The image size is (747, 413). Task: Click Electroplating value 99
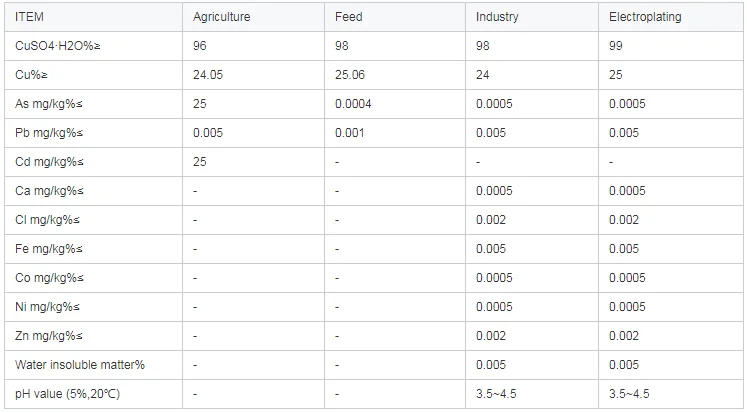tap(615, 46)
